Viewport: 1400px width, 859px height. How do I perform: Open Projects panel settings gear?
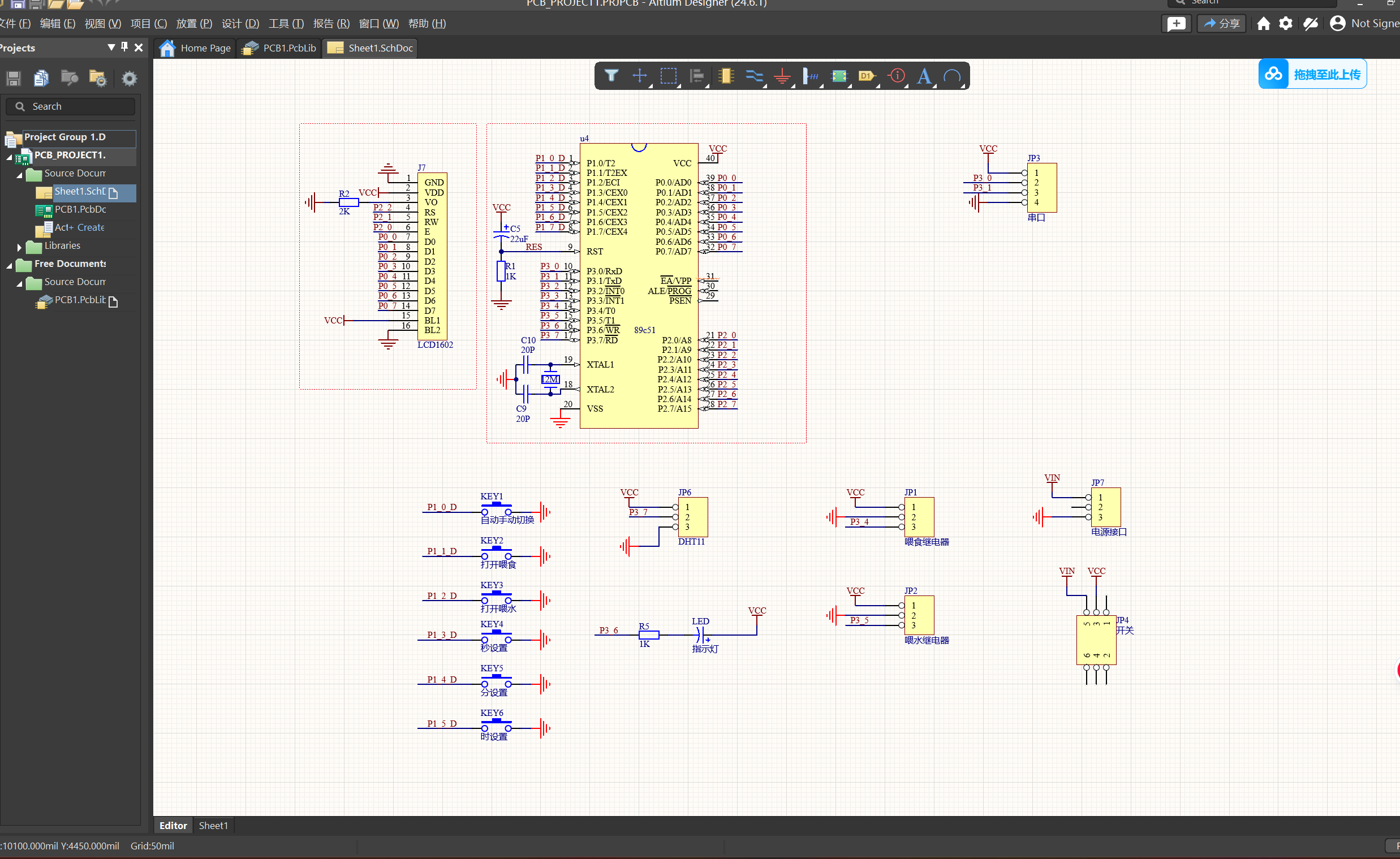click(x=130, y=79)
